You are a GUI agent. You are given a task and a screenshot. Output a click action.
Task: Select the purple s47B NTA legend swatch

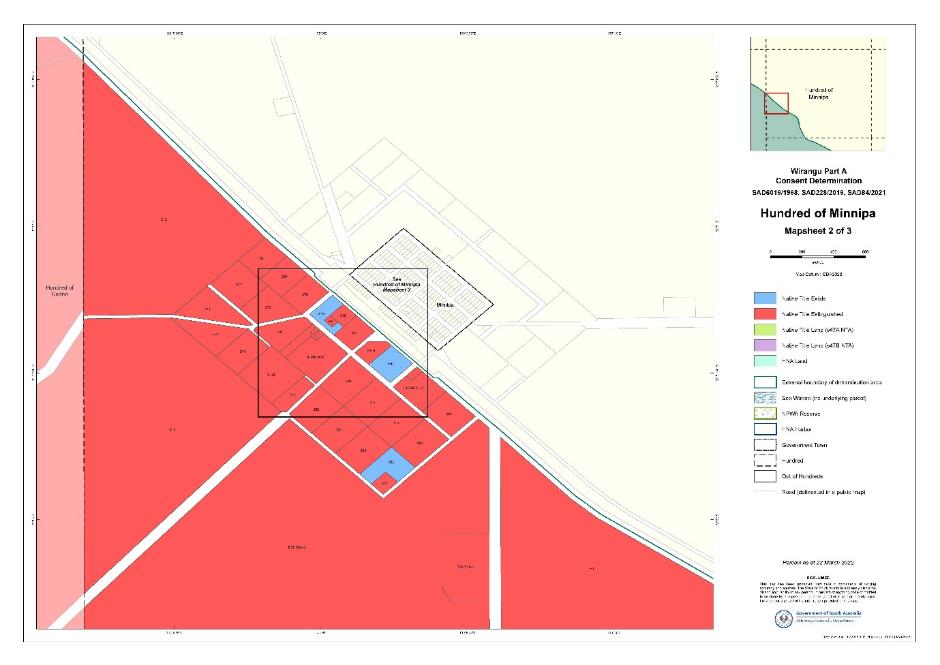pos(765,345)
